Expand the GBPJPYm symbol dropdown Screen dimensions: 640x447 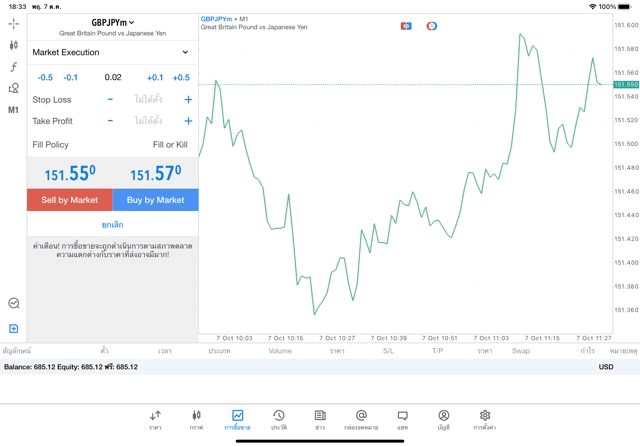click(112, 22)
